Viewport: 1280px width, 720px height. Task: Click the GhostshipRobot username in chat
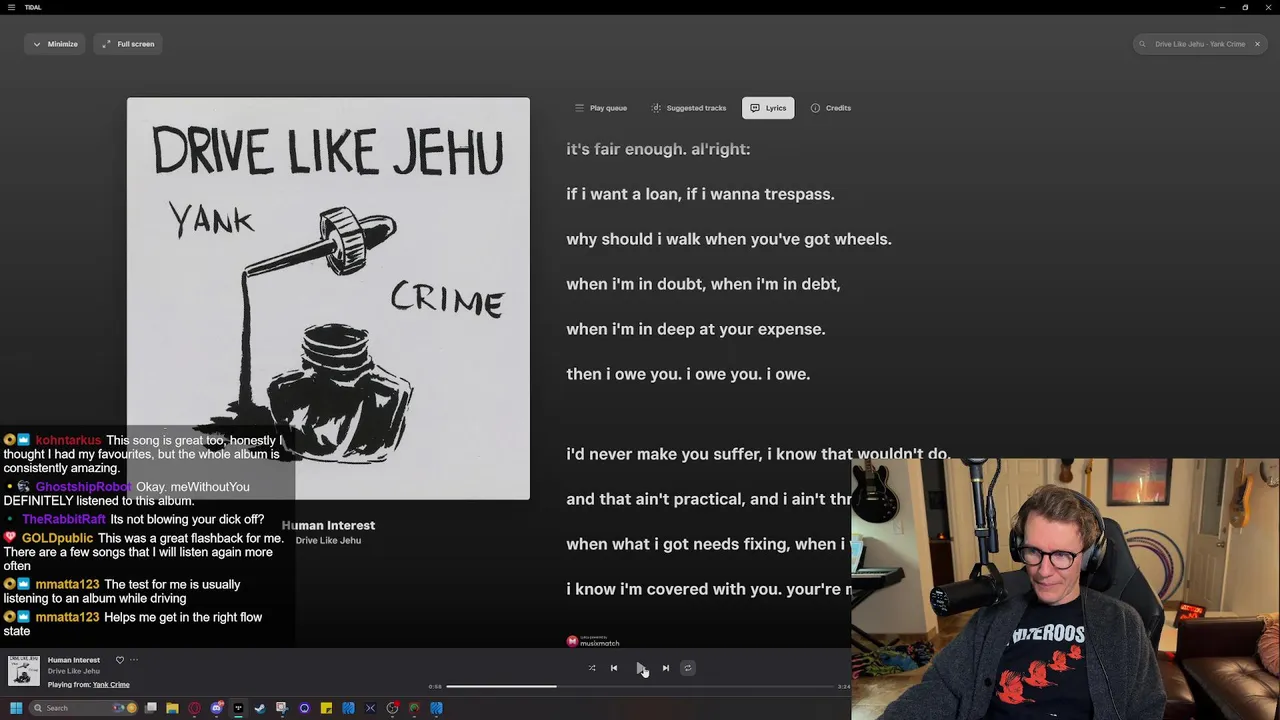(x=84, y=487)
